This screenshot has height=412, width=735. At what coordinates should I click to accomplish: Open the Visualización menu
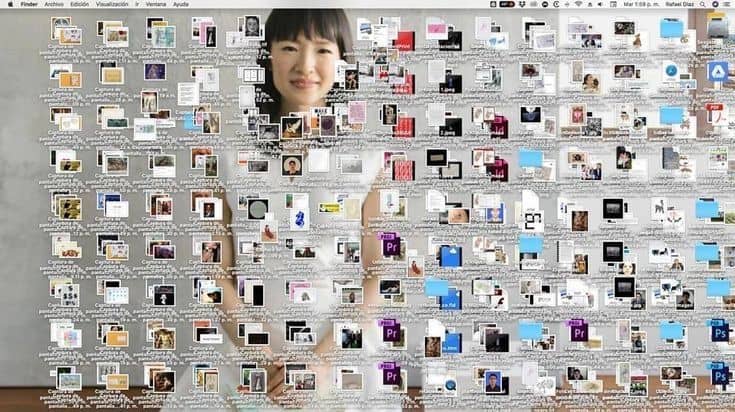click(112, 4)
